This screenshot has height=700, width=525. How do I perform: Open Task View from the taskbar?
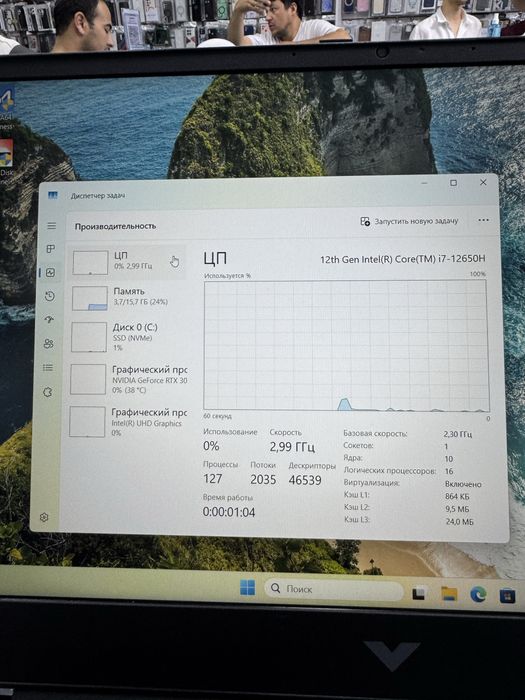[419, 592]
